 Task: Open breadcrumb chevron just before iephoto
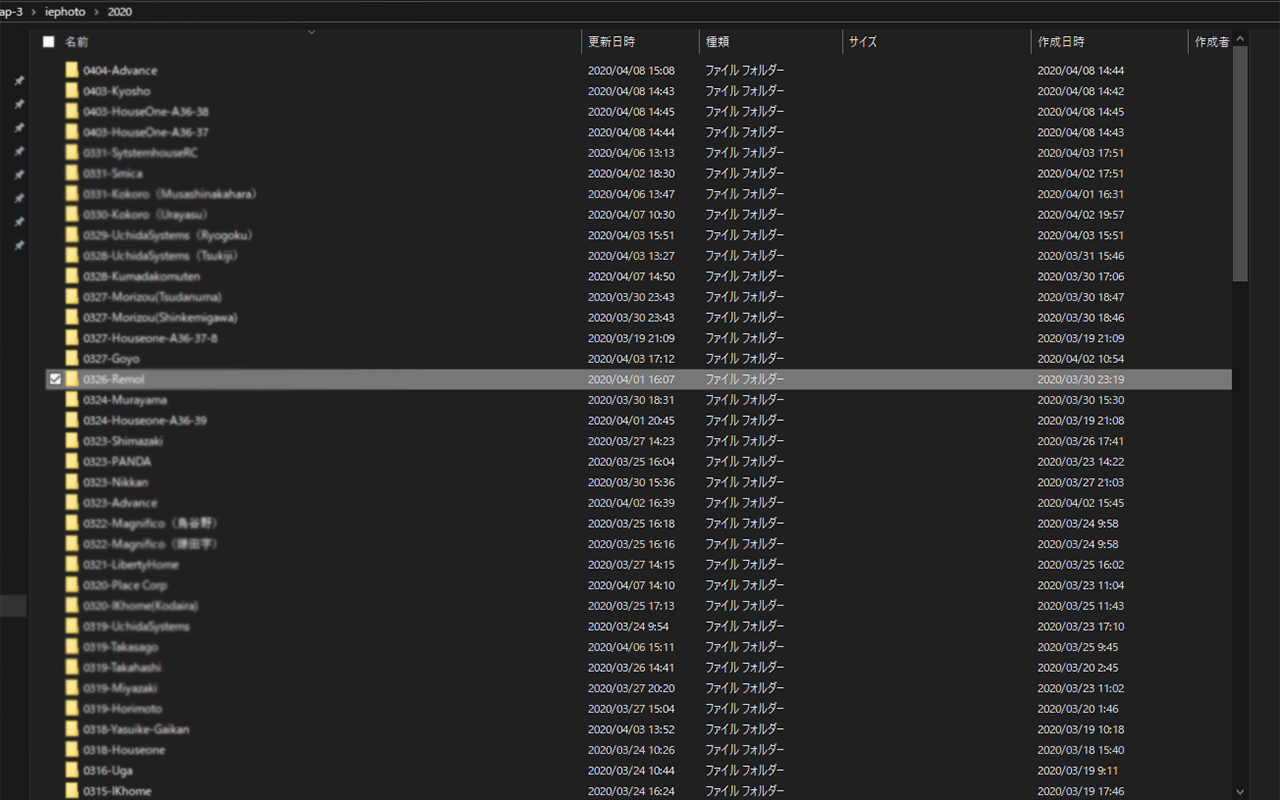tap(36, 12)
